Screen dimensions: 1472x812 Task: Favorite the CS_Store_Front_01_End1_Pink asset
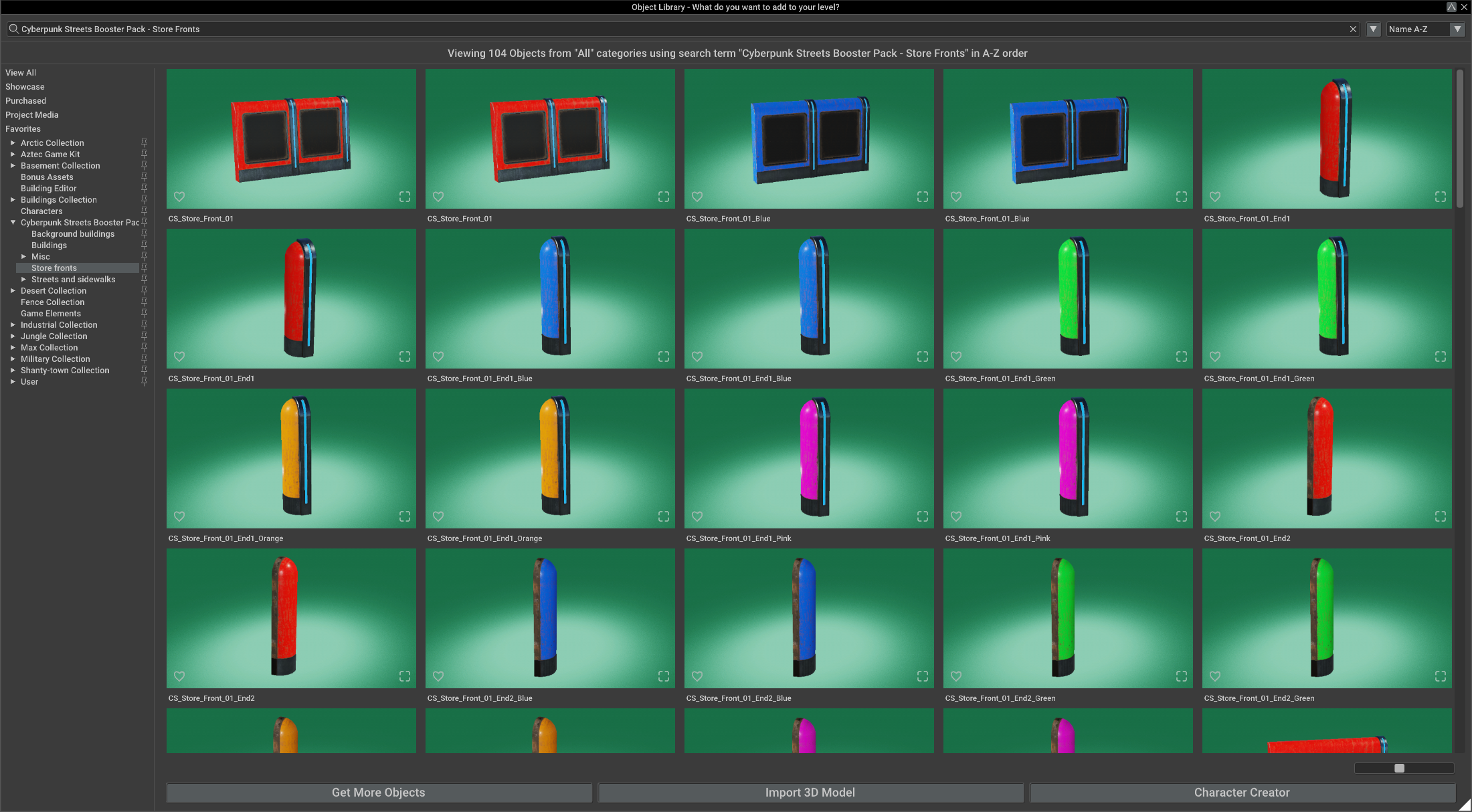[x=697, y=516]
